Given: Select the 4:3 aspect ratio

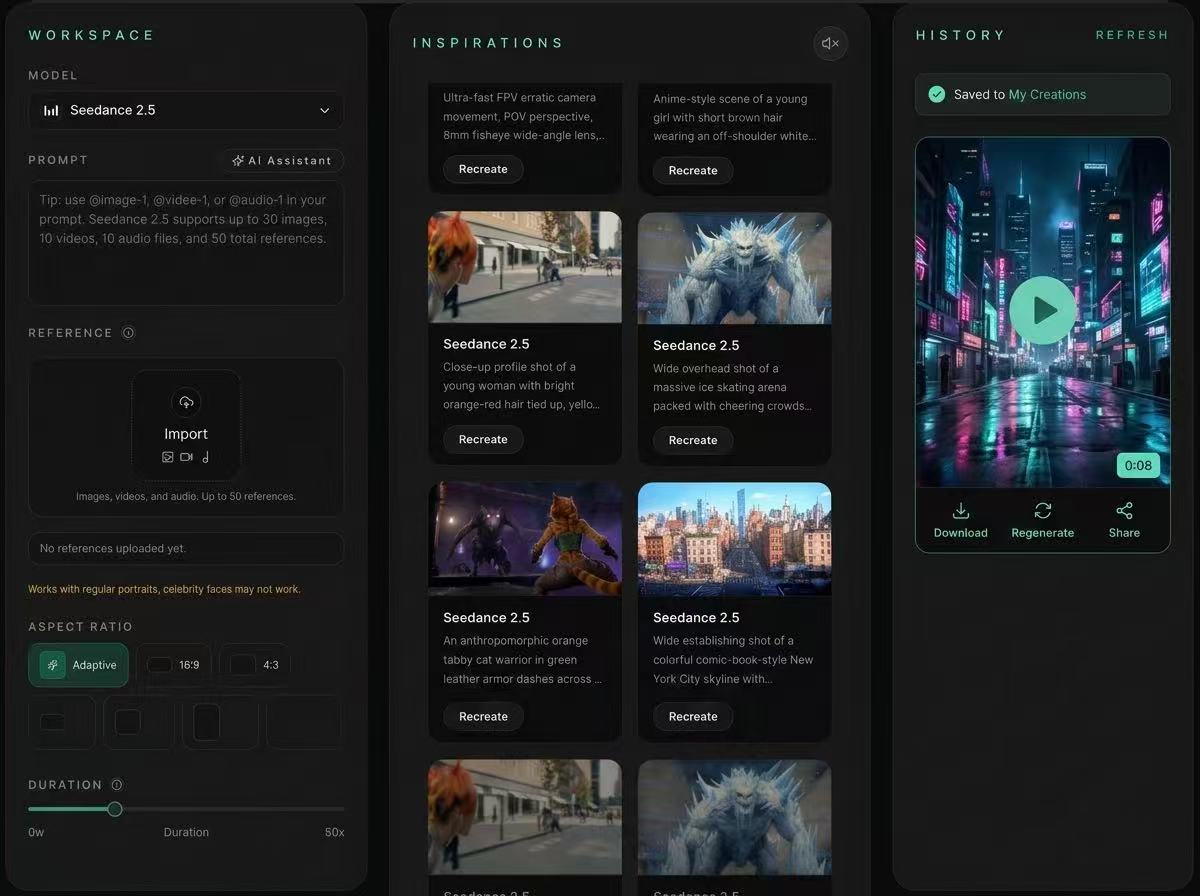Looking at the screenshot, I should pos(255,665).
